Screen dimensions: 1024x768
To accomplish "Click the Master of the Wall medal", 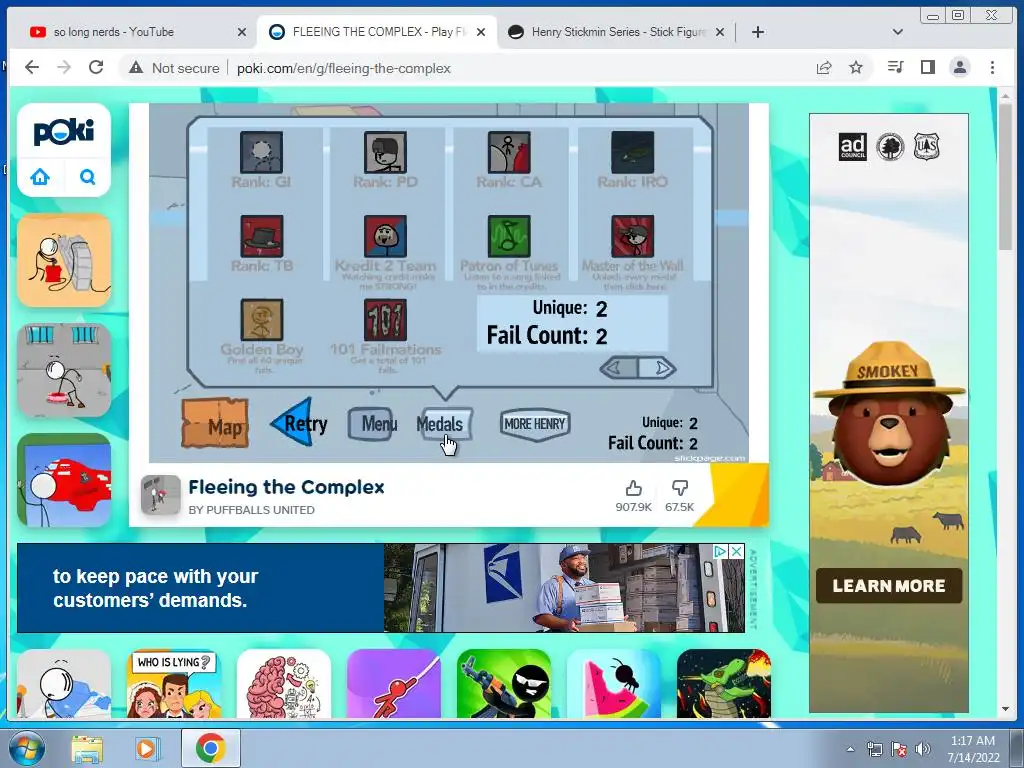I will (632, 236).
